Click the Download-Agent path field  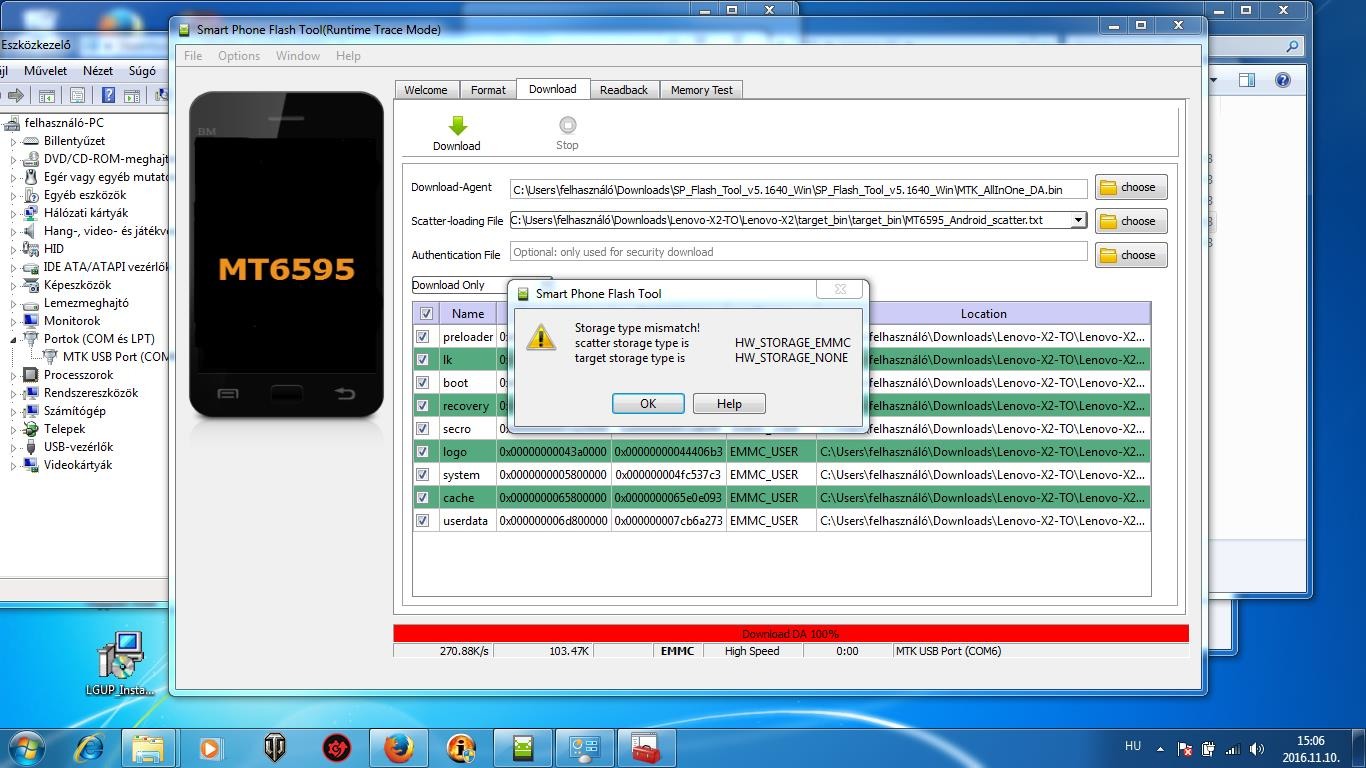798,188
